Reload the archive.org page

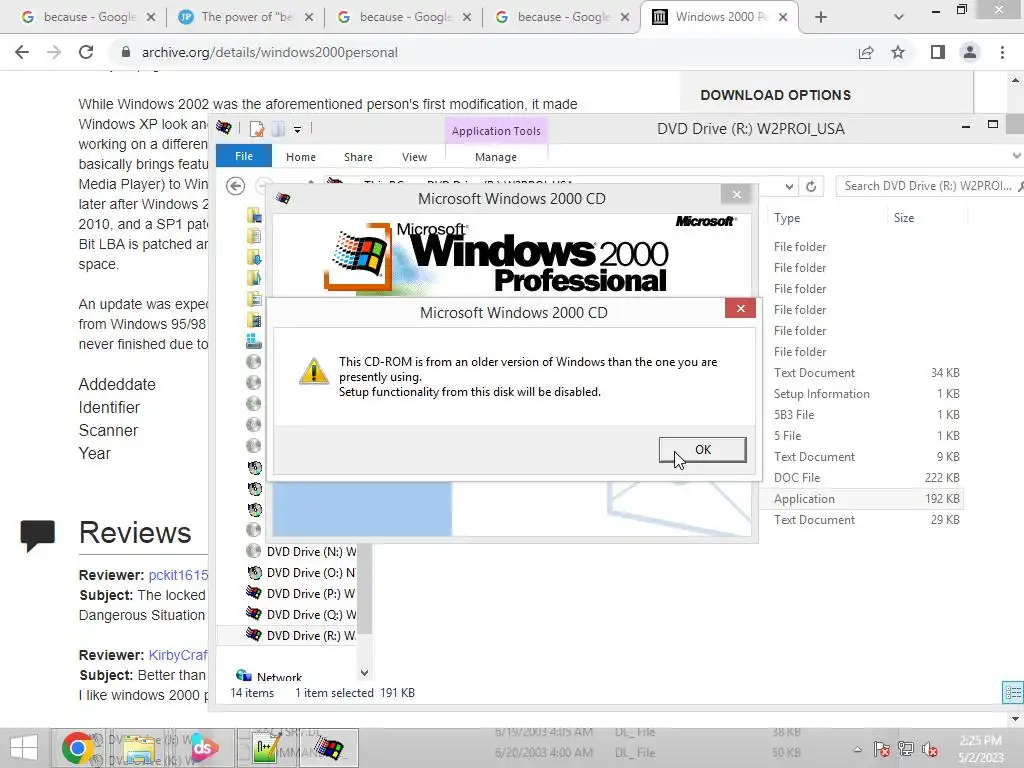[86, 52]
